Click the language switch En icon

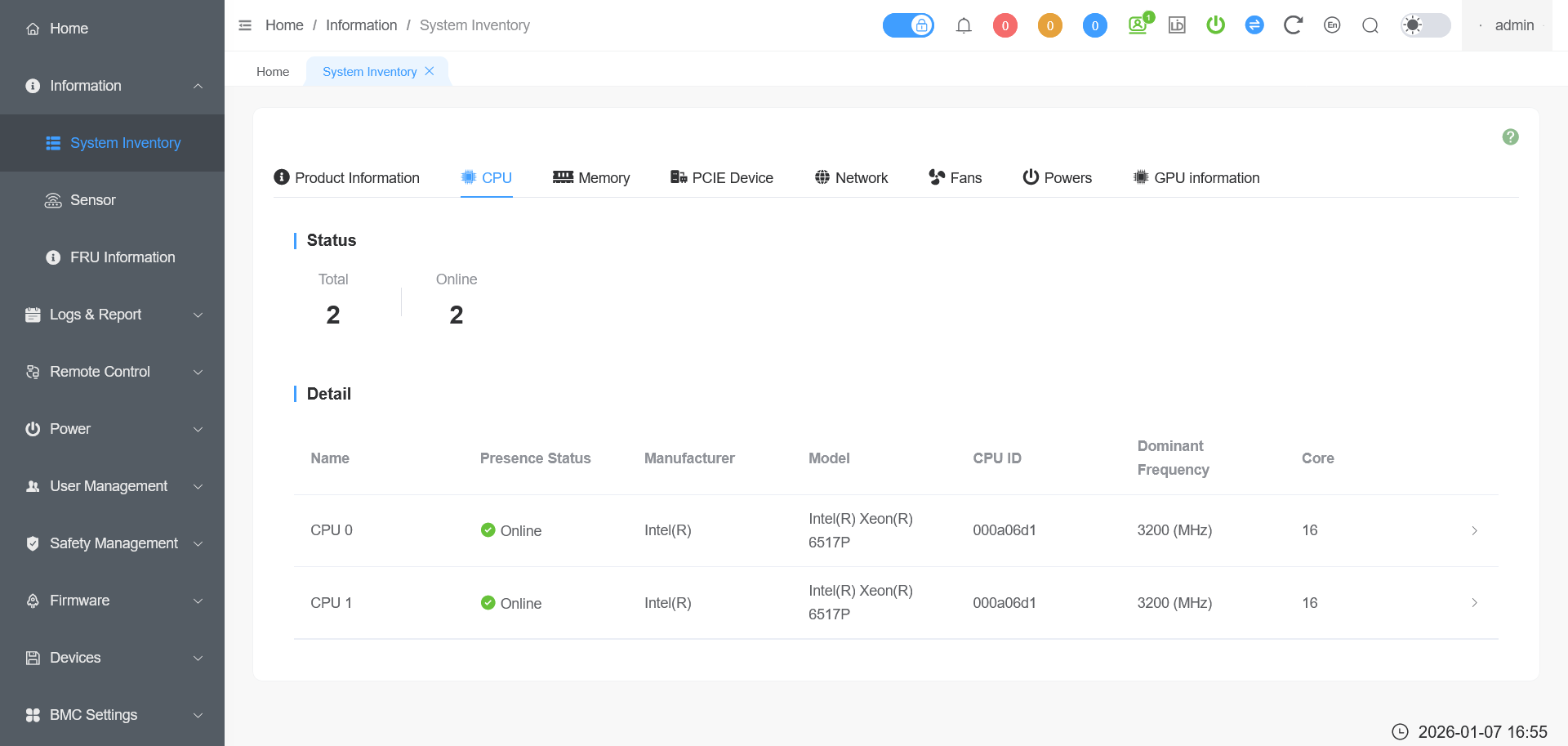coord(1332,25)
